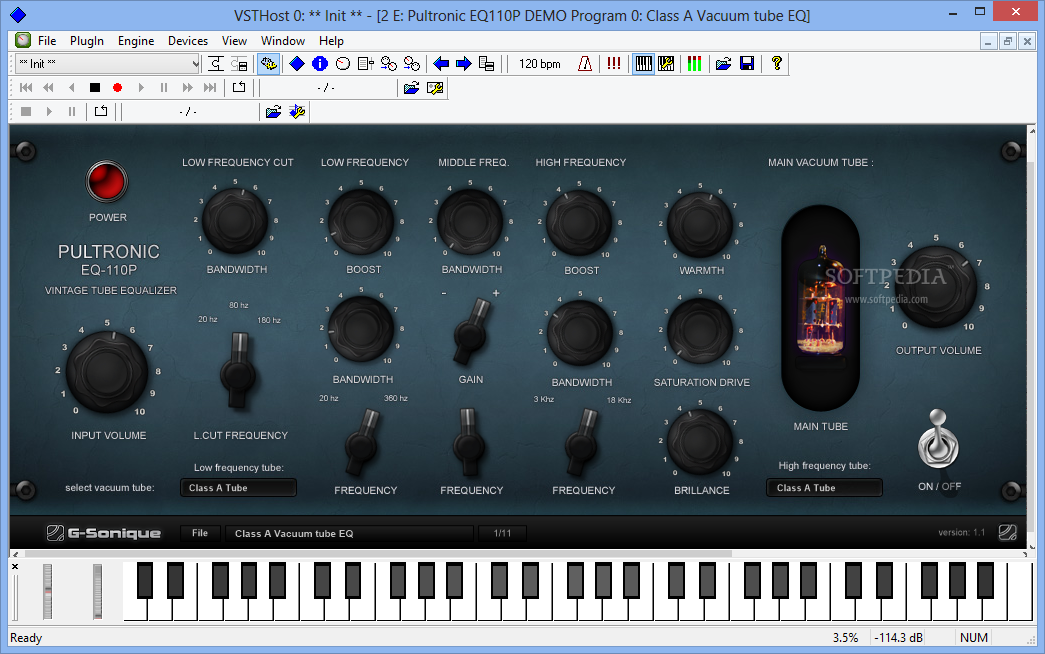This screenshot has height=654, width=1045.
Task: Click the horizontal scrollbar under the plugin
Action: (x=378, y=554)
